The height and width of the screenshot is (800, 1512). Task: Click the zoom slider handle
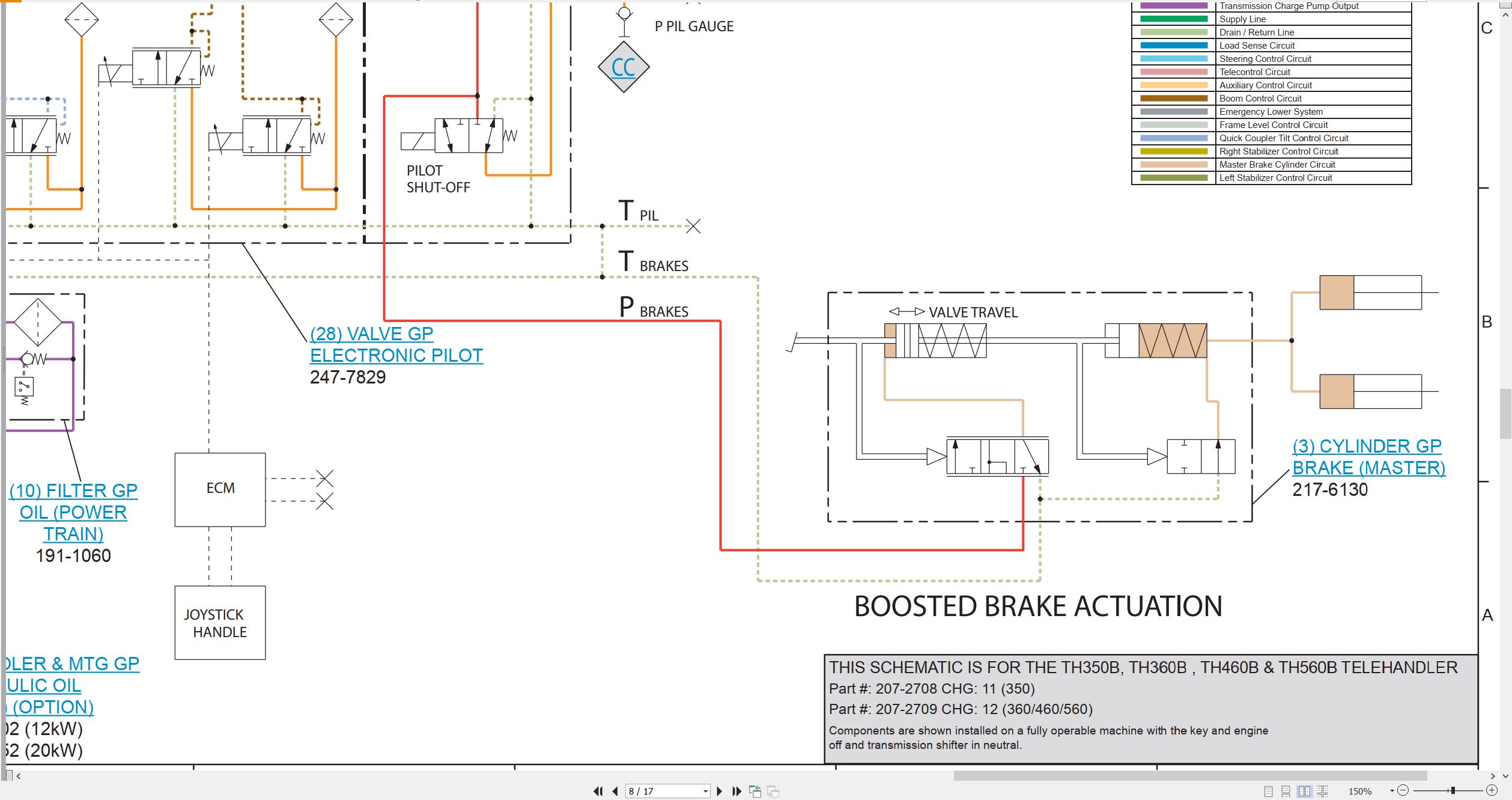coord(1453,790)
